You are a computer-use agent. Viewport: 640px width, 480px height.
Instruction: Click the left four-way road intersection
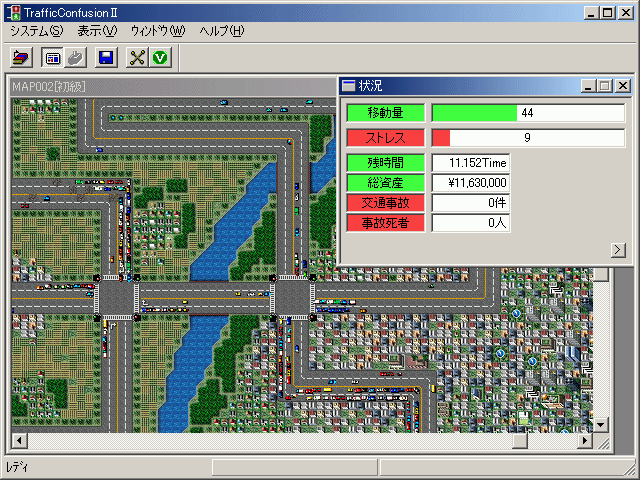point(117,297)
